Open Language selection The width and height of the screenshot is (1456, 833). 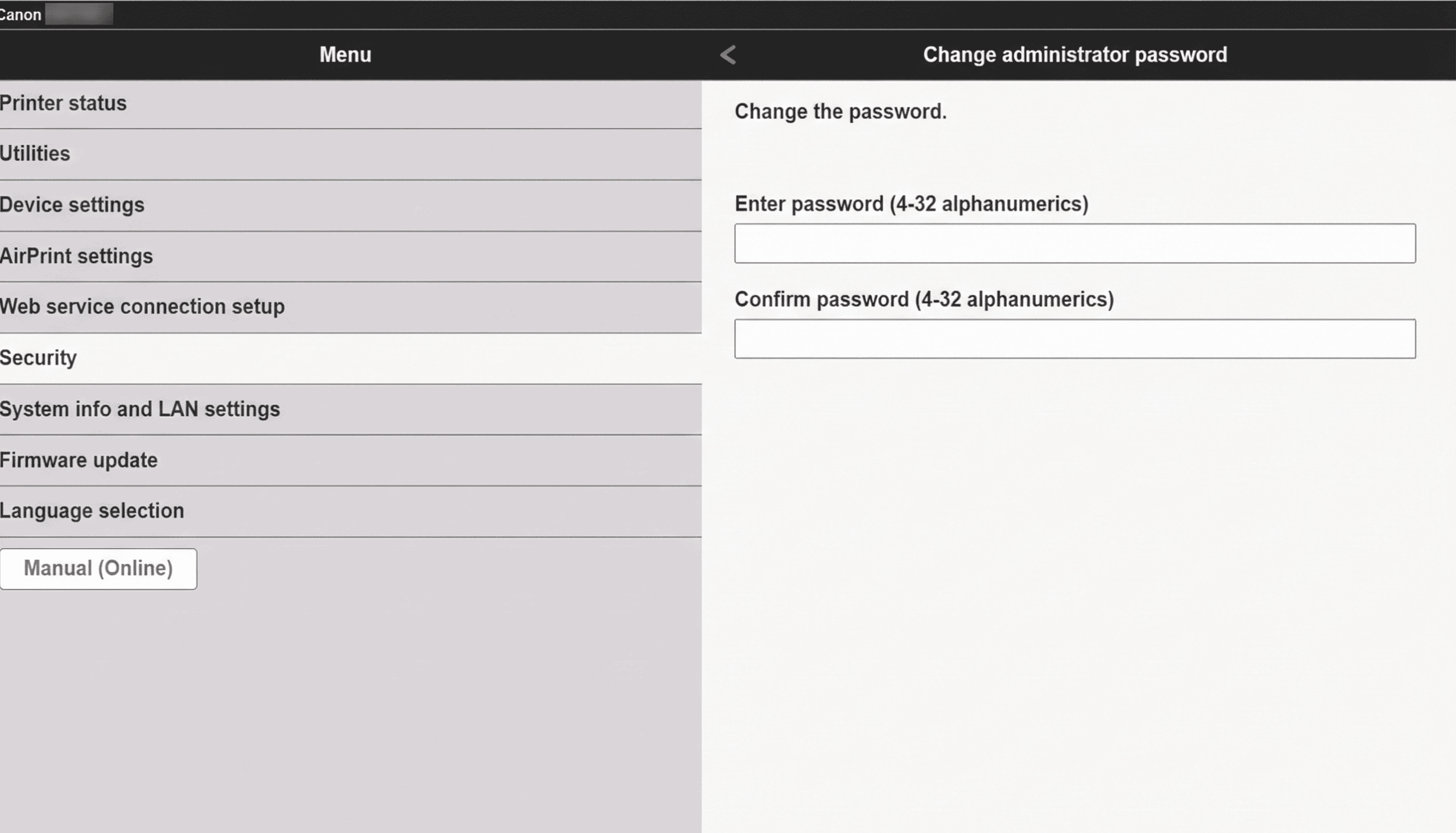92,510
